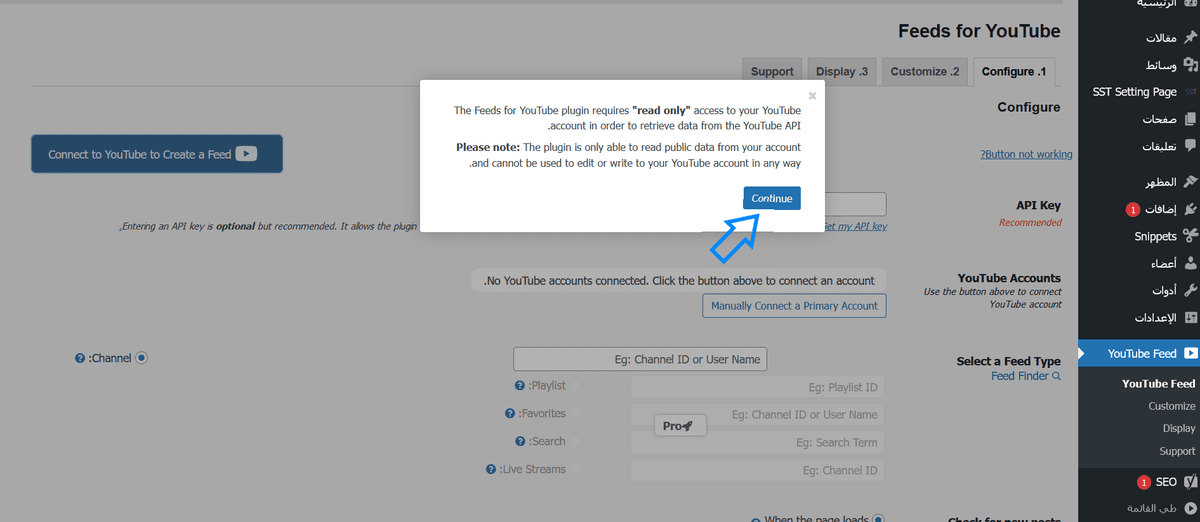Open the Display submenu item
Screen dimensions: 1200x522
coord(1179,428)
